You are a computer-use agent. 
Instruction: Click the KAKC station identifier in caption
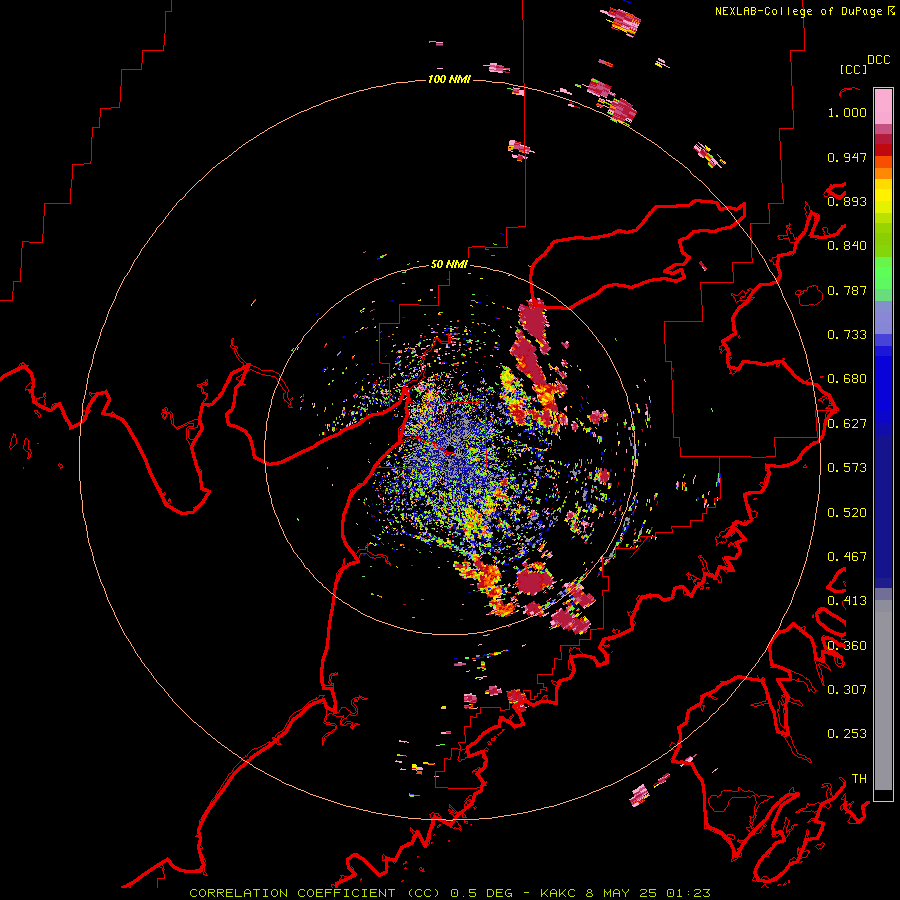point(558,893)
